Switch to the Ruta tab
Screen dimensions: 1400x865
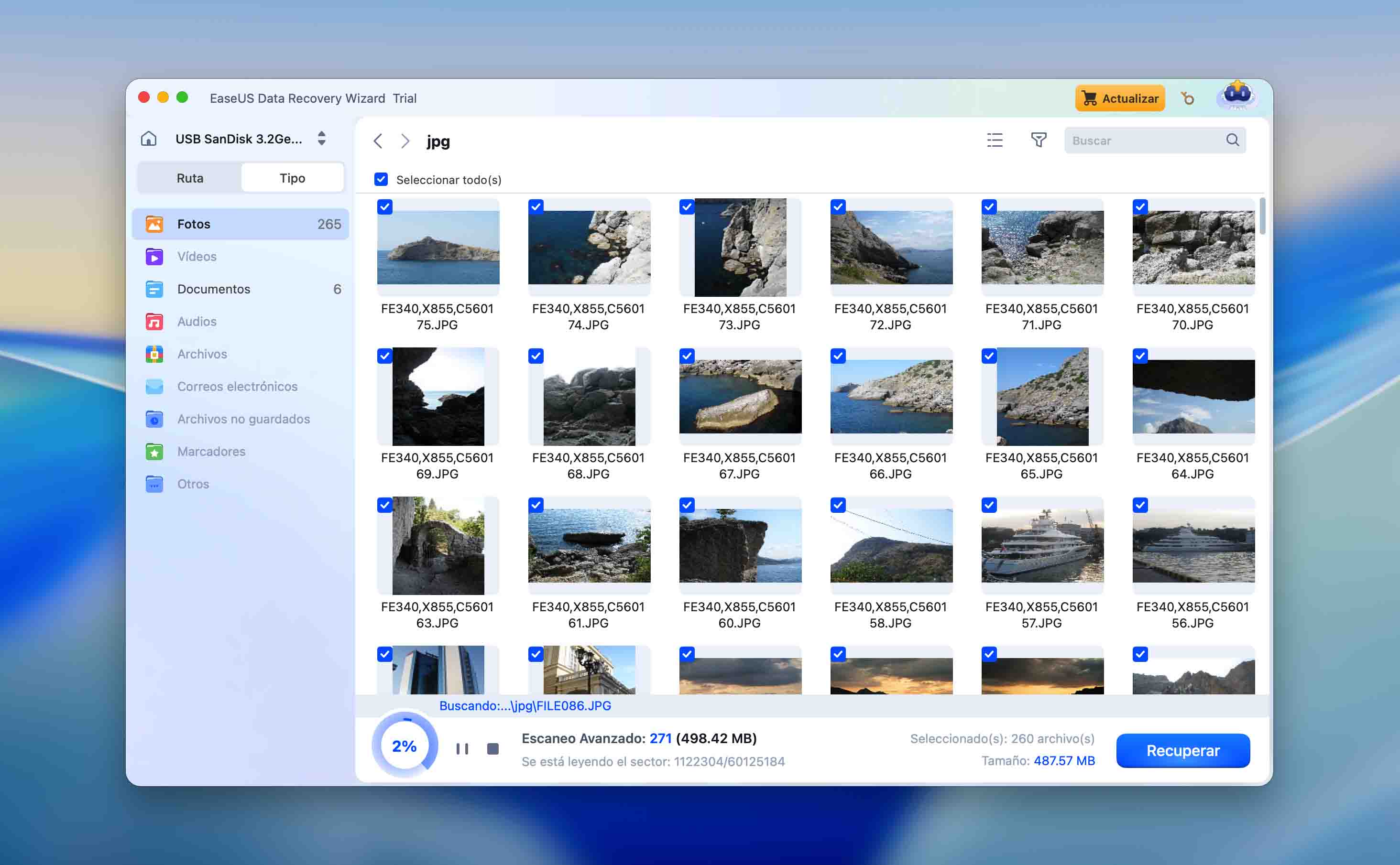click(x=189, y=178)
